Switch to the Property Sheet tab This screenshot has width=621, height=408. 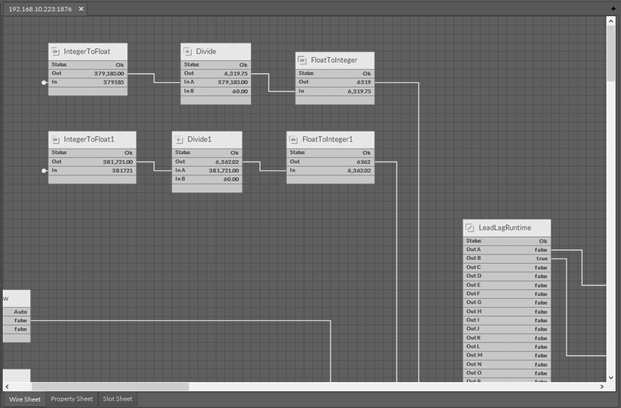pyautogui.click(x=71, y=399)
